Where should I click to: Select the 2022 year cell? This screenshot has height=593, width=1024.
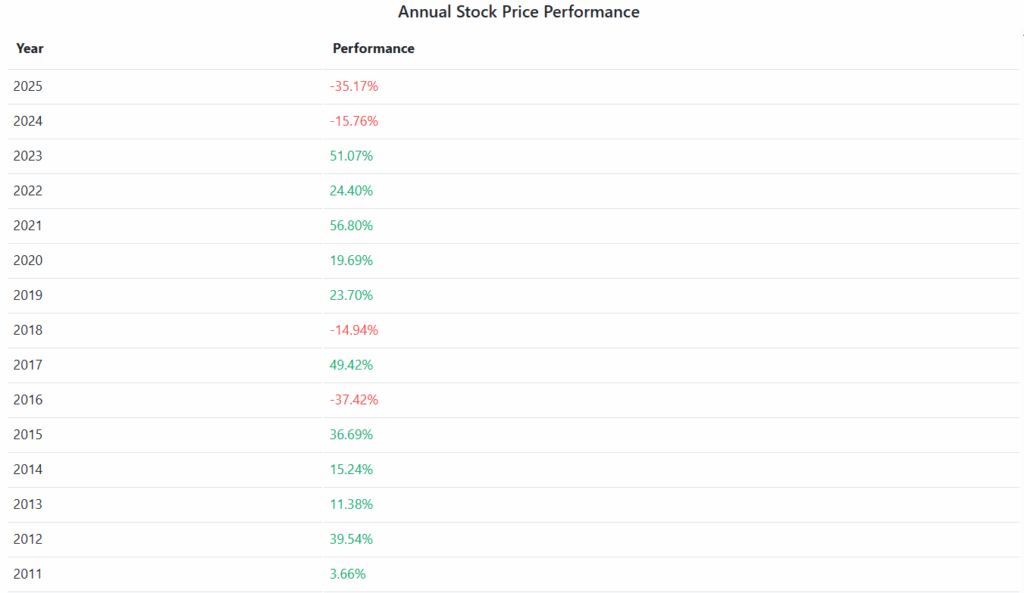tap(28, 191)
